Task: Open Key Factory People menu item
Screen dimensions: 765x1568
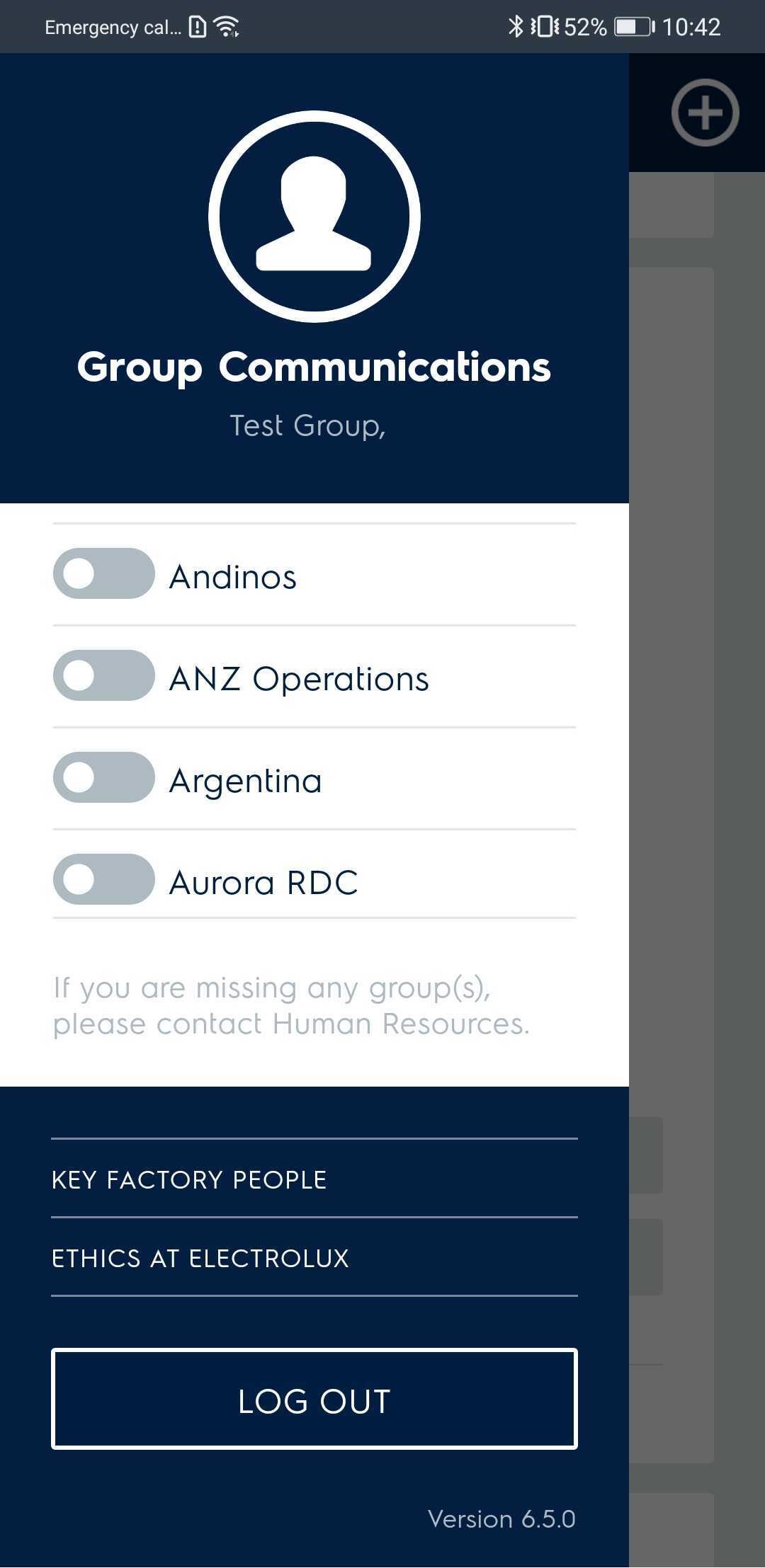Action: (x=189, y=1179)
